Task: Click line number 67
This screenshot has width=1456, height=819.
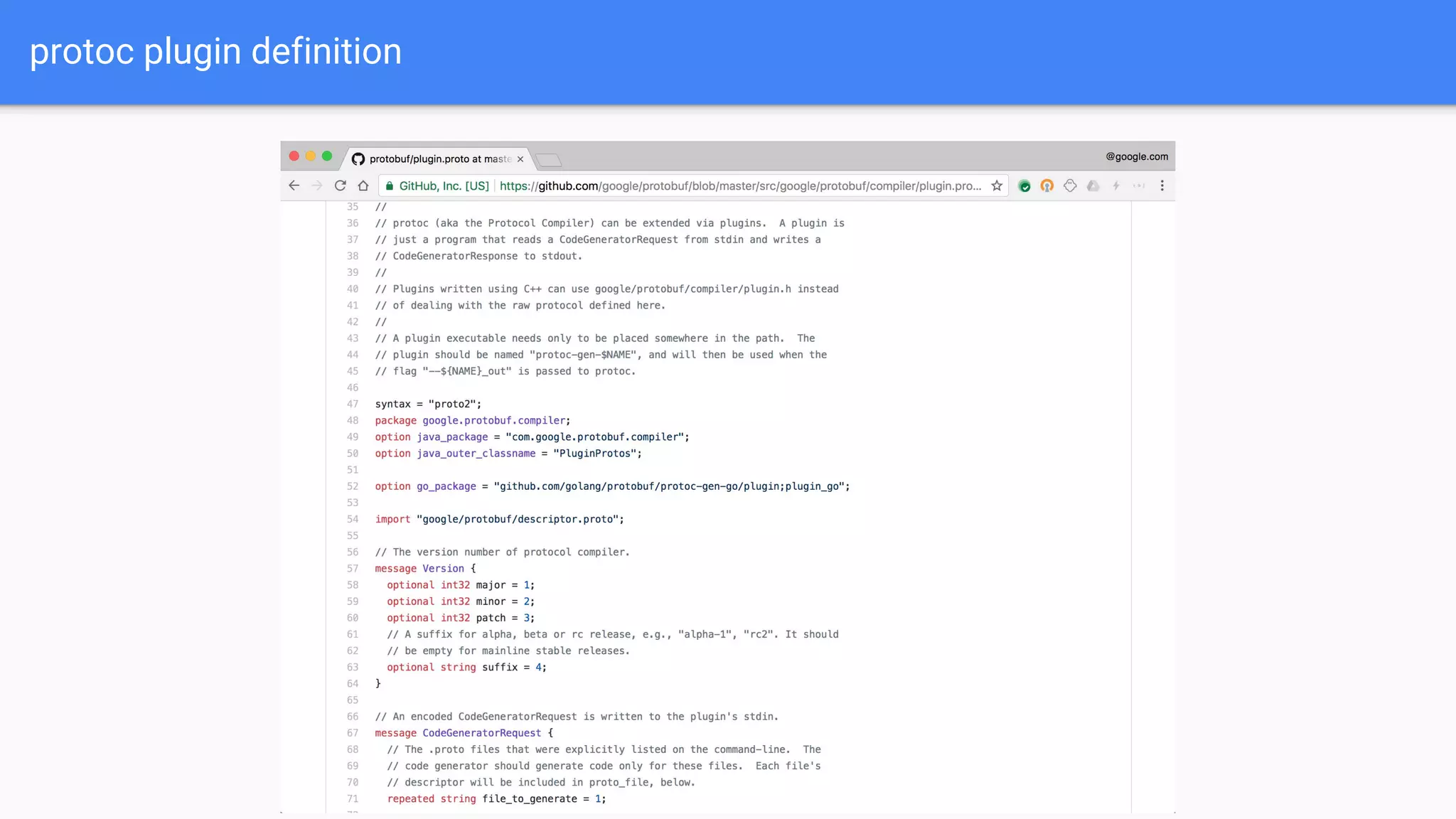Action: [x=353, y=733]
